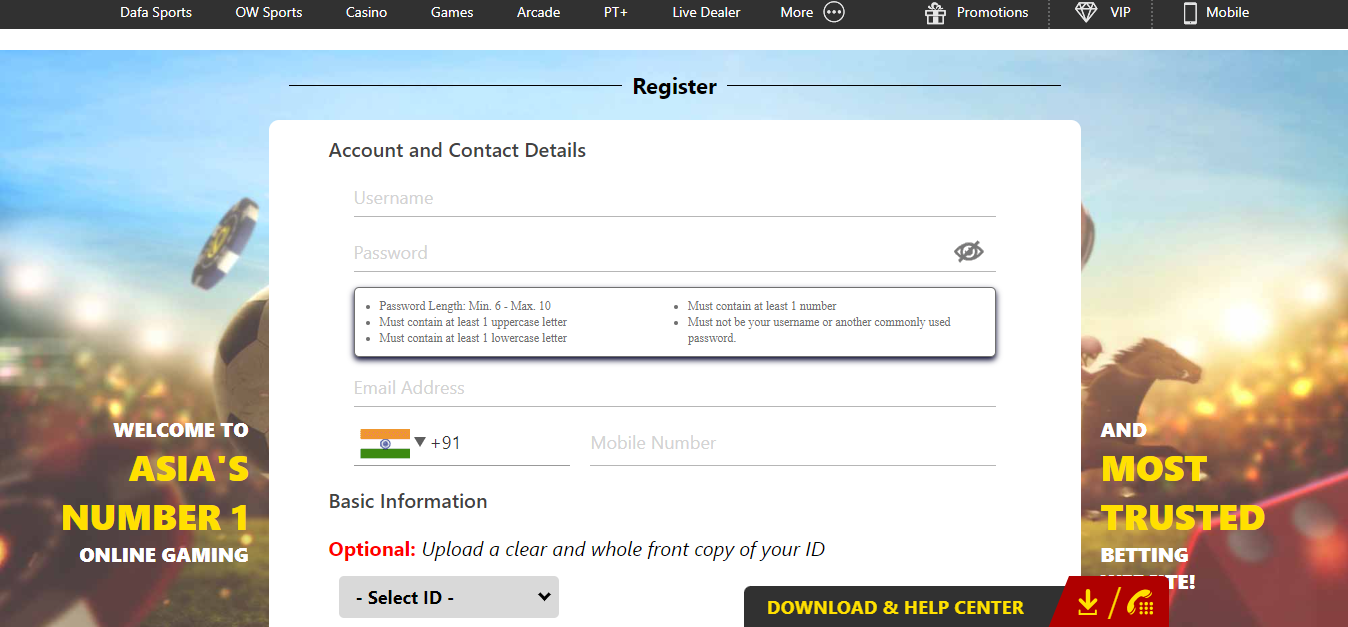The width and height of the screenshot is (1348, 627).
Task: Open the Select ID dropdown
Action: (448, 597)
